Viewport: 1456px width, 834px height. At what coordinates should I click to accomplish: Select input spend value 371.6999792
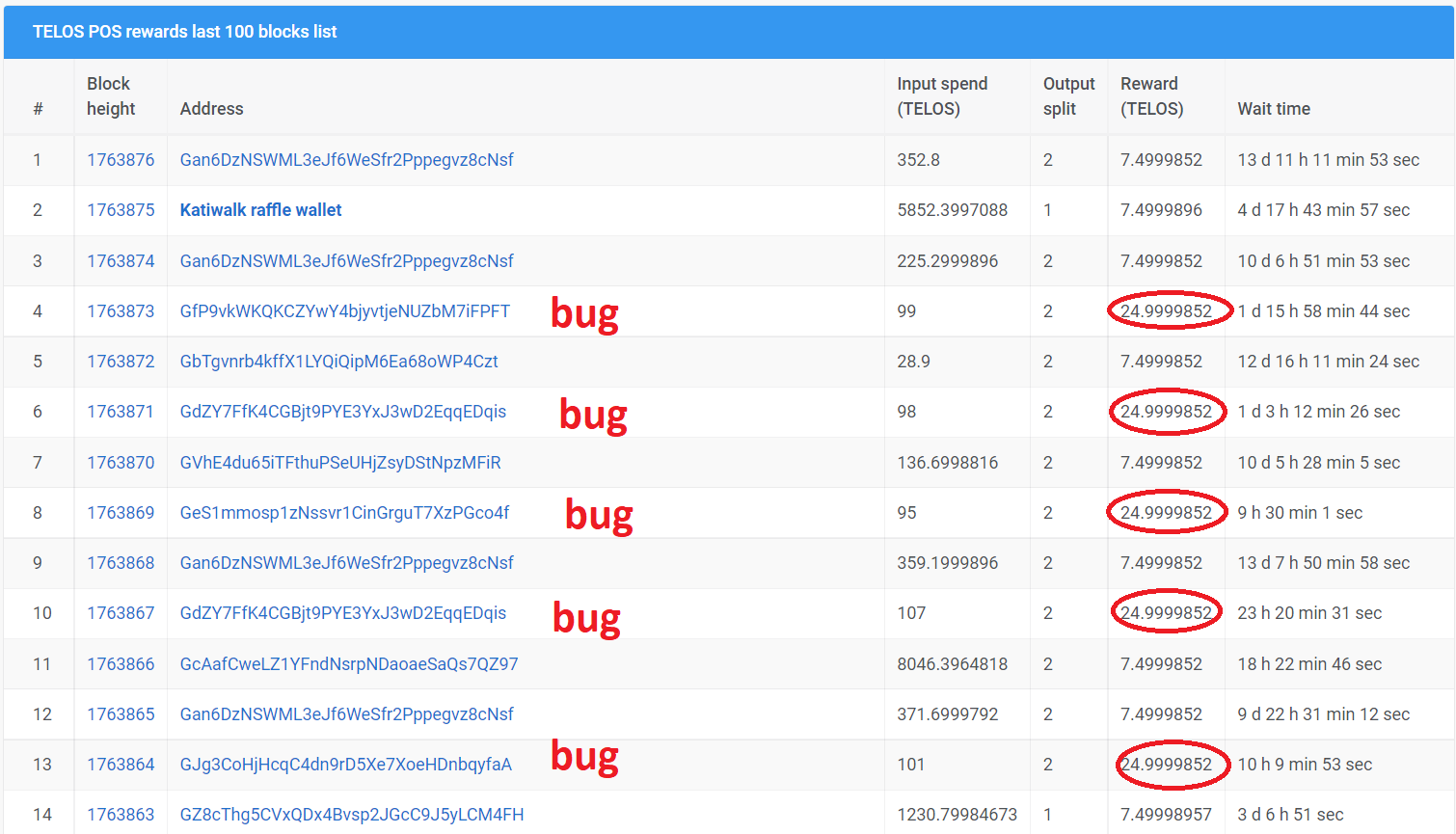(948, 714)
